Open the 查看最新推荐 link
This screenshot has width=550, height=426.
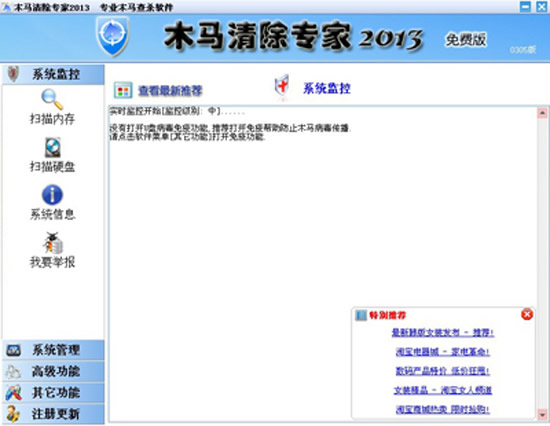coord(170,91)
